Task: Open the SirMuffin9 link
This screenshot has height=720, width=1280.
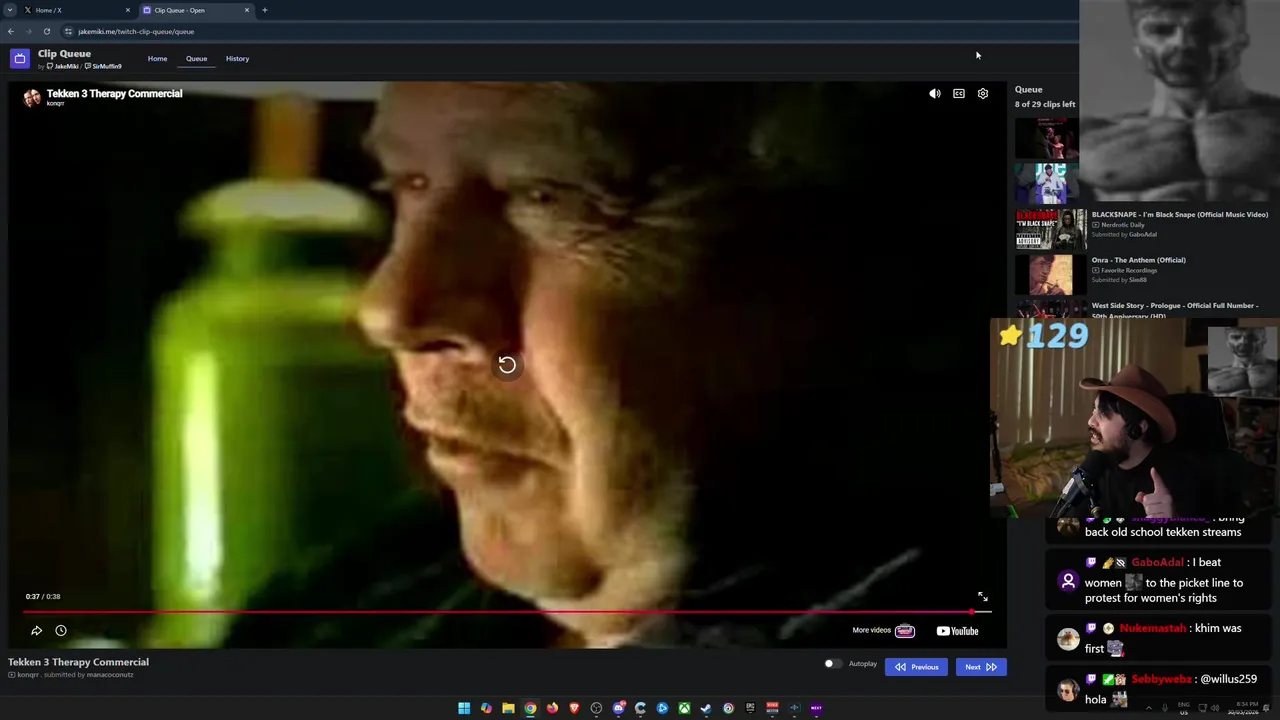Action: coord(103,67)
